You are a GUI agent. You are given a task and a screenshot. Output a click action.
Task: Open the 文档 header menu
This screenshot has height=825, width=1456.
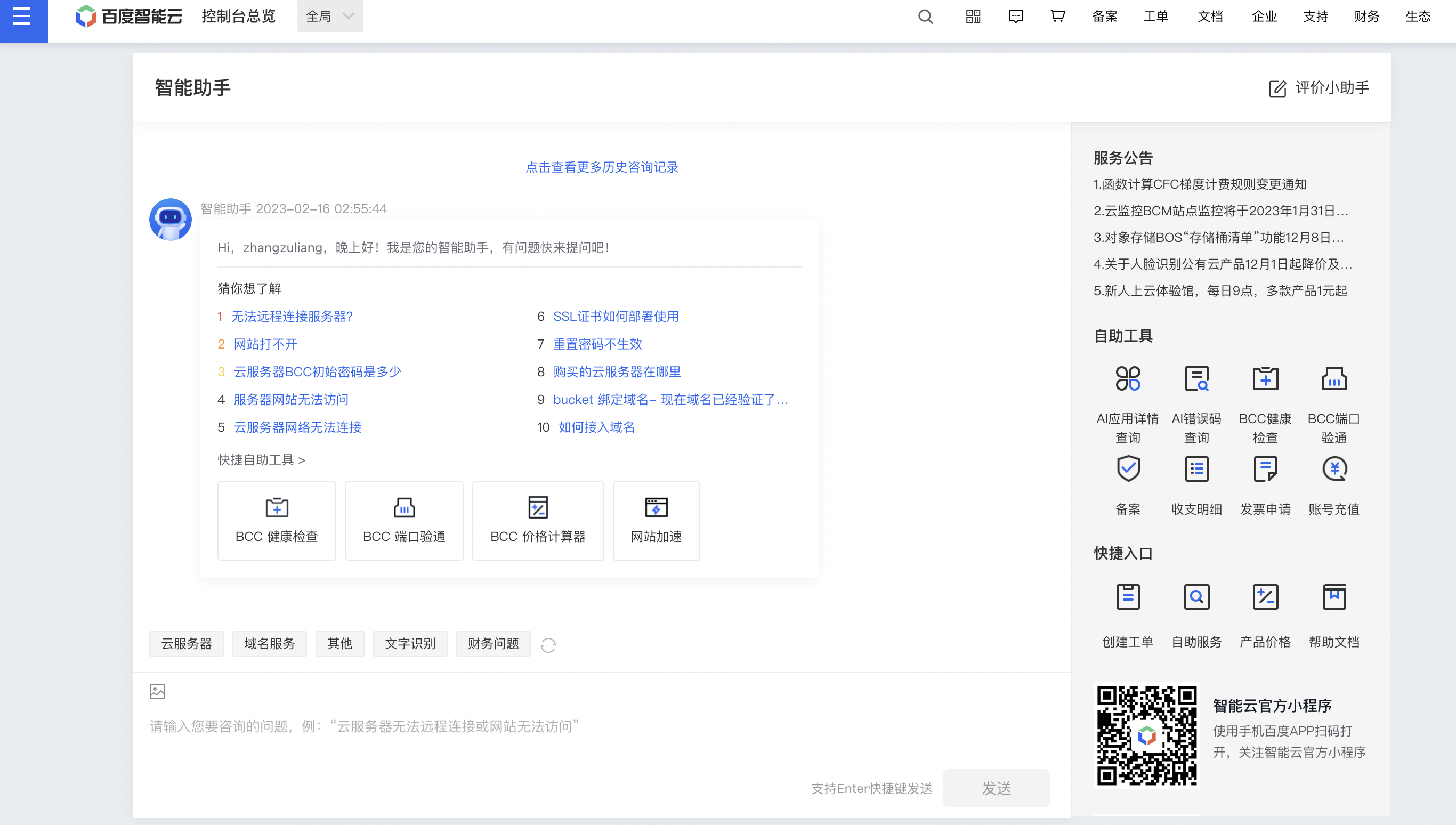1210,17
